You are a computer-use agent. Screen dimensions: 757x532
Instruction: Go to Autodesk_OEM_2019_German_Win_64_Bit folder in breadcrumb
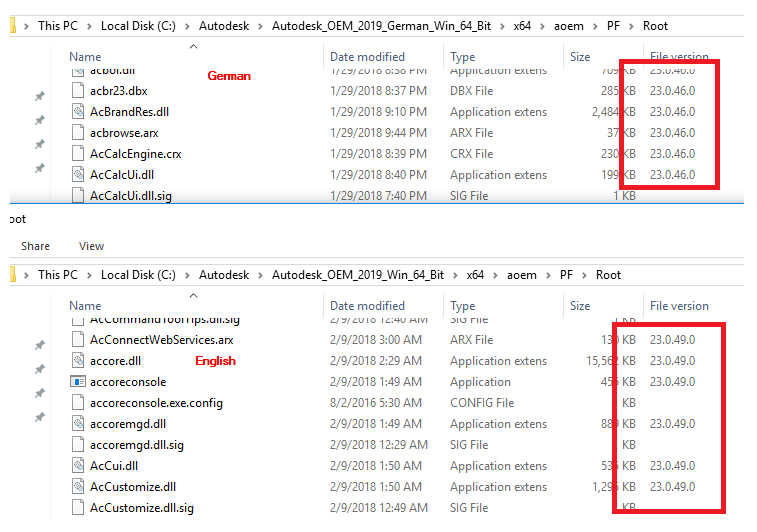[381, 26]
